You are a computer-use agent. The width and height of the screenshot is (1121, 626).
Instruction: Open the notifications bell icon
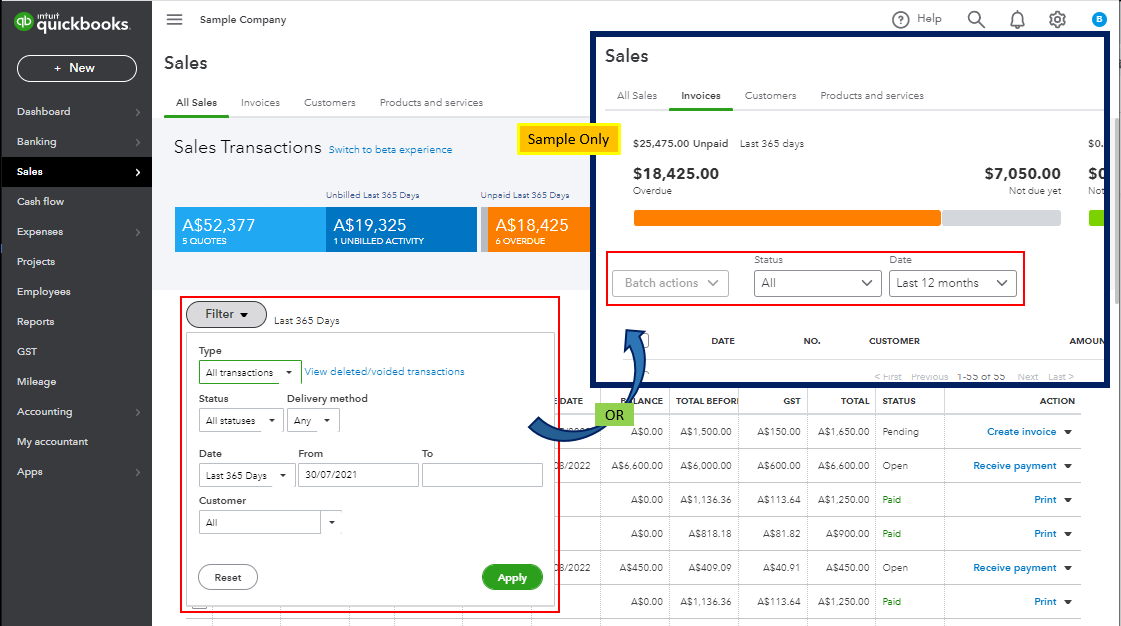point(1017,19)
